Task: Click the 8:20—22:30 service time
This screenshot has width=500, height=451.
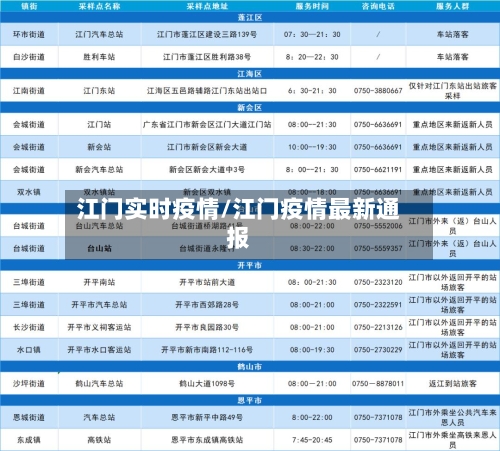Action: 312,57
